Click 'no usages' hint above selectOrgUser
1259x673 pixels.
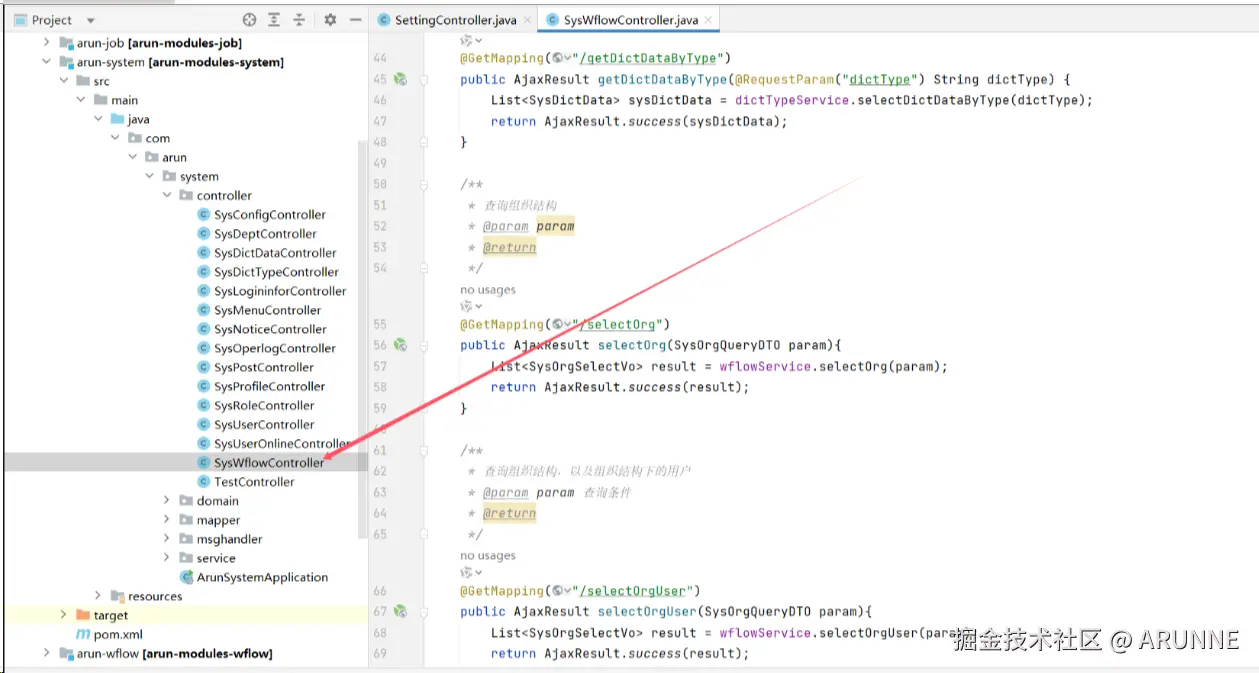pyautogui.click(x=488, y=556)
